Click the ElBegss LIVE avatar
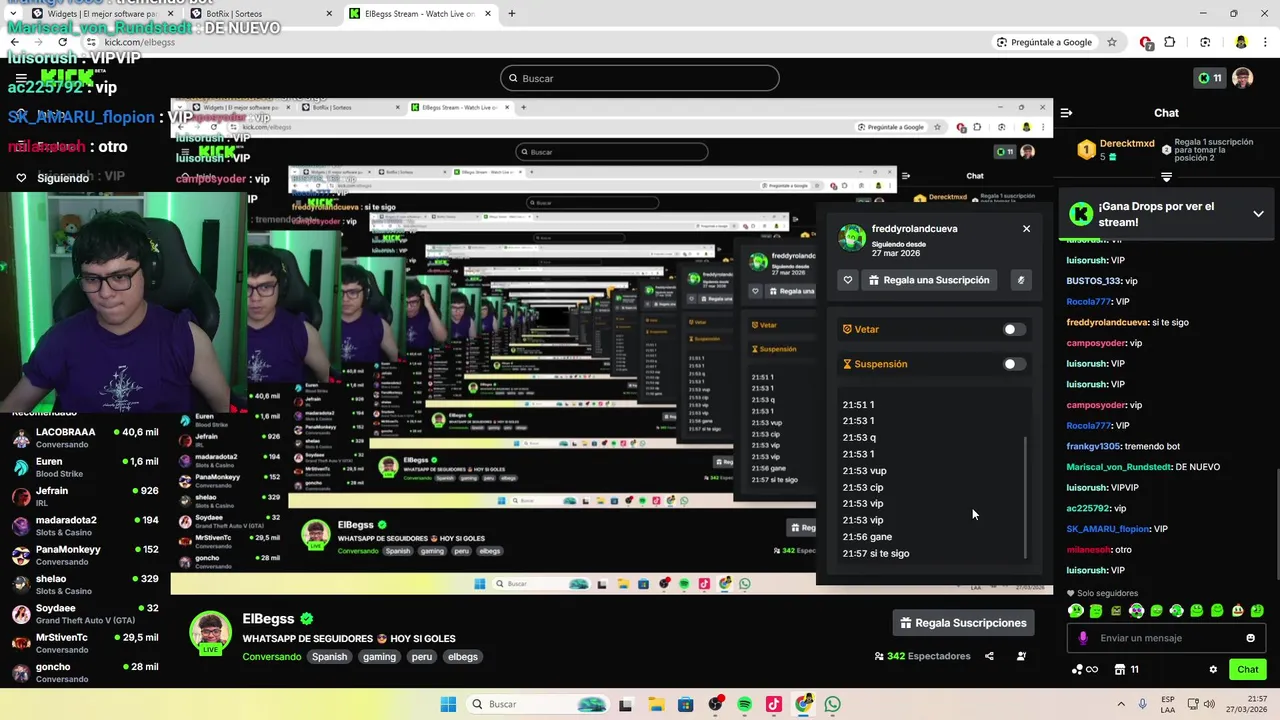The height and width of the screenshot is (720, 1280). 210,633
